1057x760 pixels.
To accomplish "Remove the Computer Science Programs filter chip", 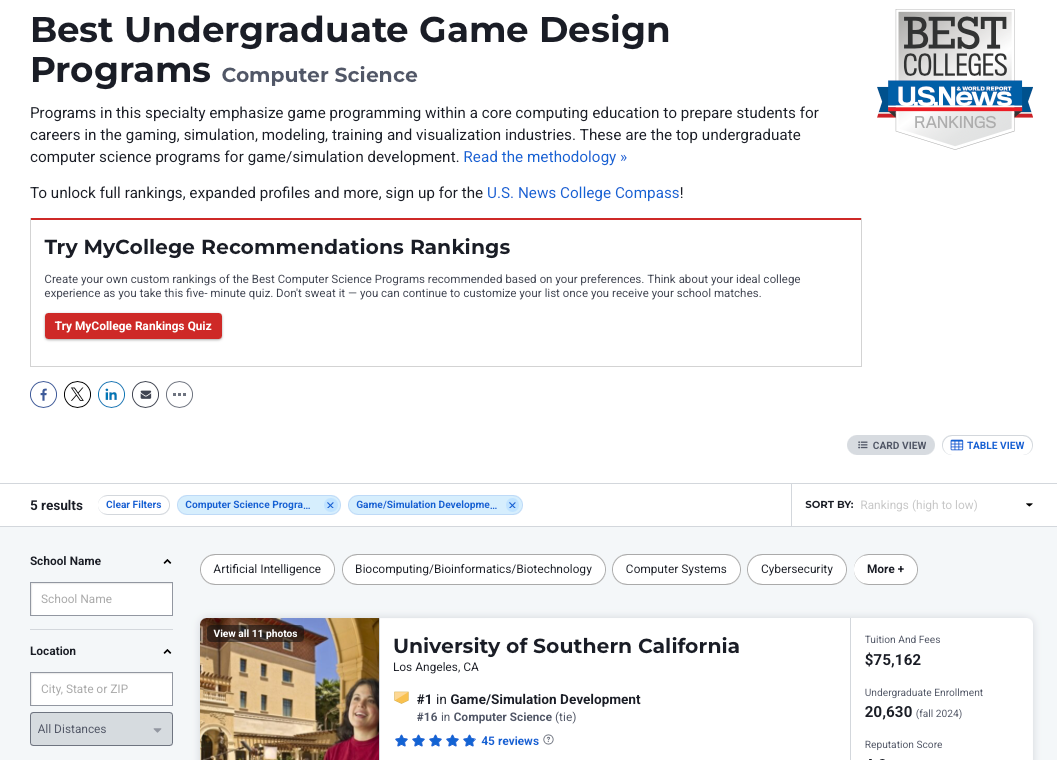I will [330, 506].
